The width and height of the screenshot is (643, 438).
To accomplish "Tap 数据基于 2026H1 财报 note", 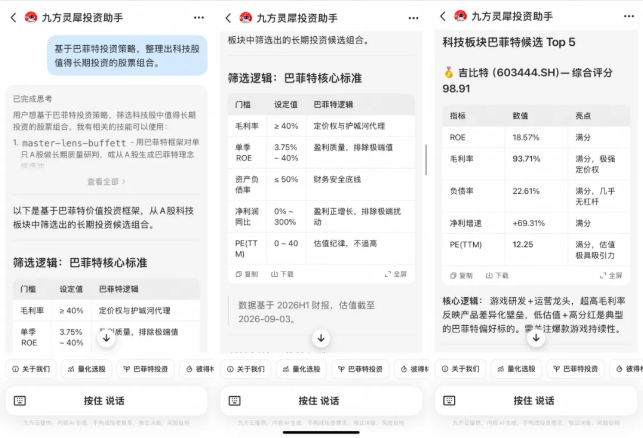I will click(x=307, y=312).
